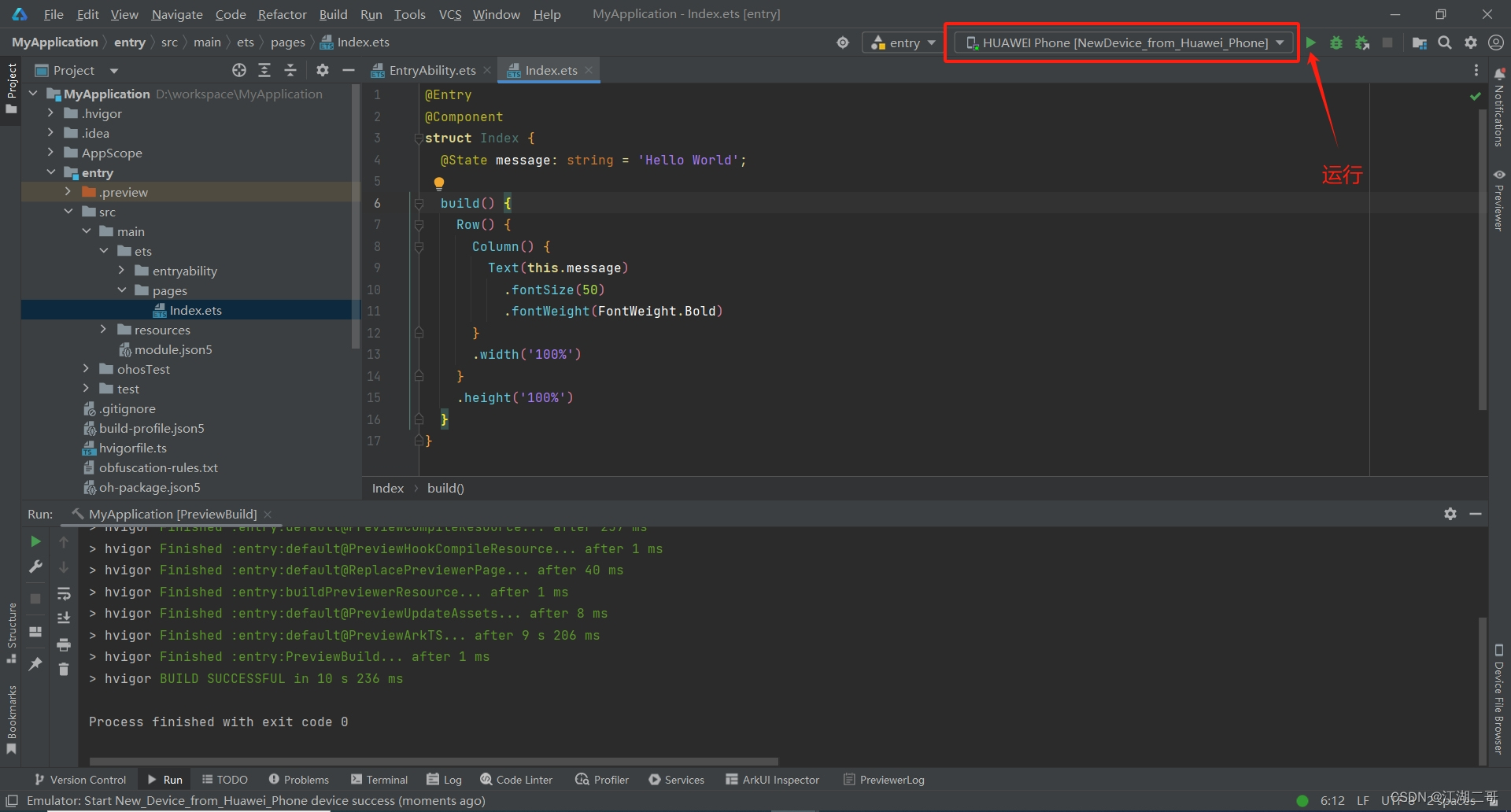
Task: Expand the ohosTest folder
Action: coord(86,369)
